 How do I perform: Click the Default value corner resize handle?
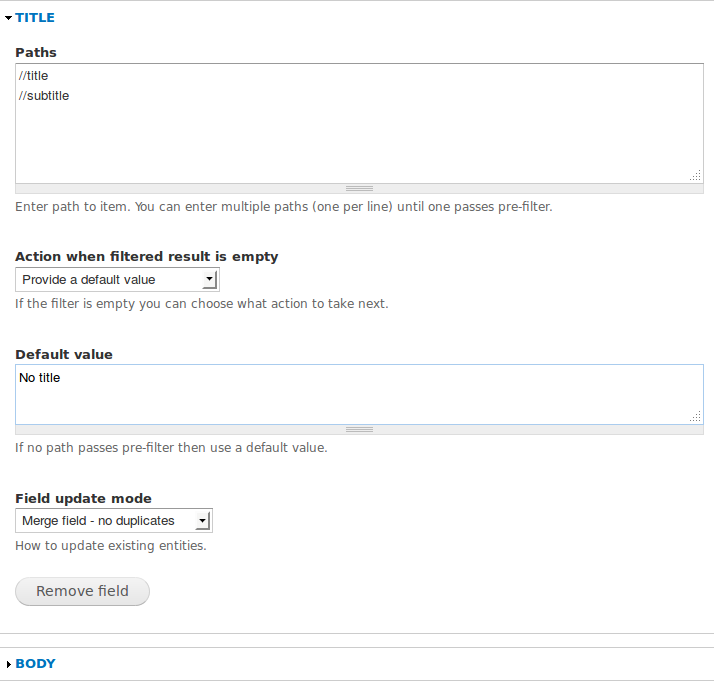click(695, 417)
